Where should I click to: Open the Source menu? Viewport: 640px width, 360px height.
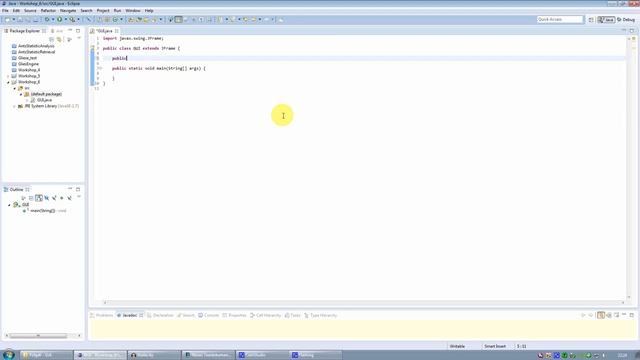tap(30, 11)
